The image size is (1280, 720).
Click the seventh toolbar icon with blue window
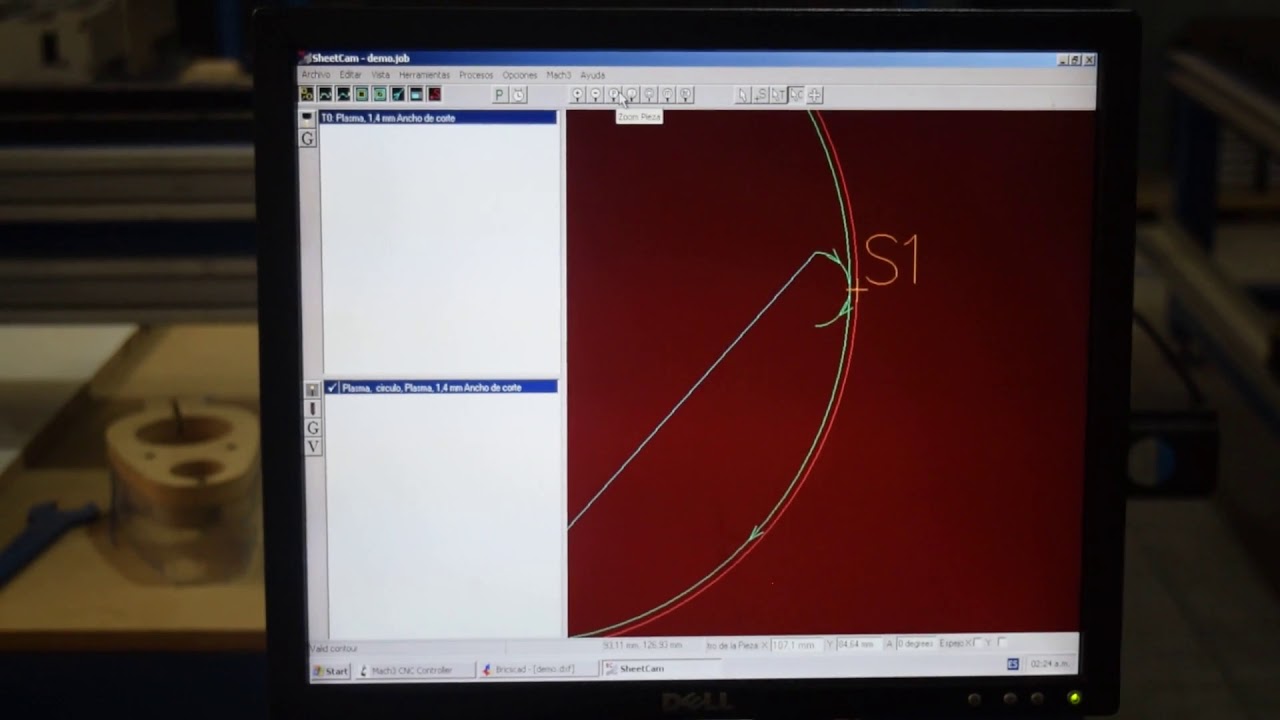(x=416, y=94)
